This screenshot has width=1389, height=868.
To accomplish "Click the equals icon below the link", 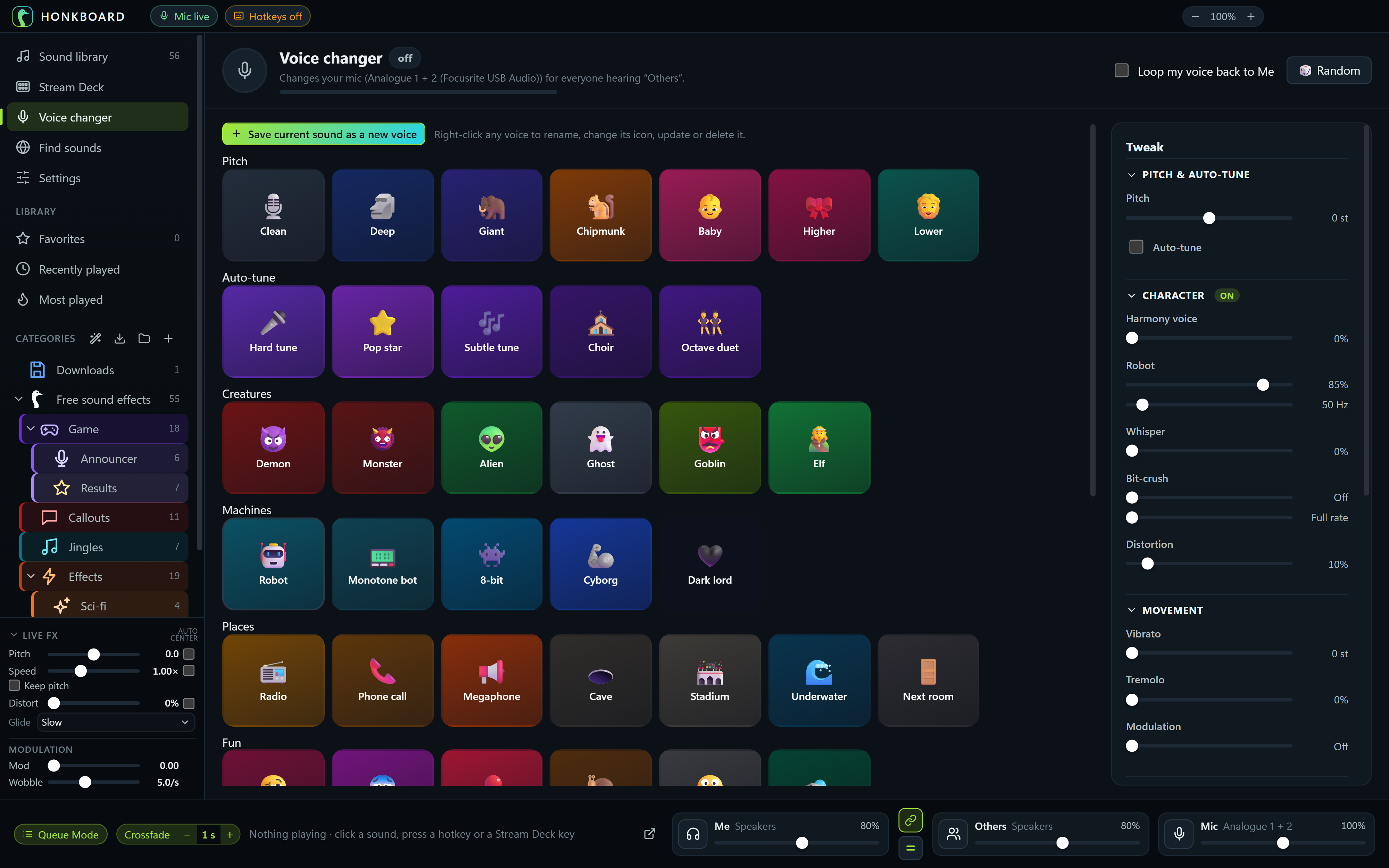I will click(910, 848).
